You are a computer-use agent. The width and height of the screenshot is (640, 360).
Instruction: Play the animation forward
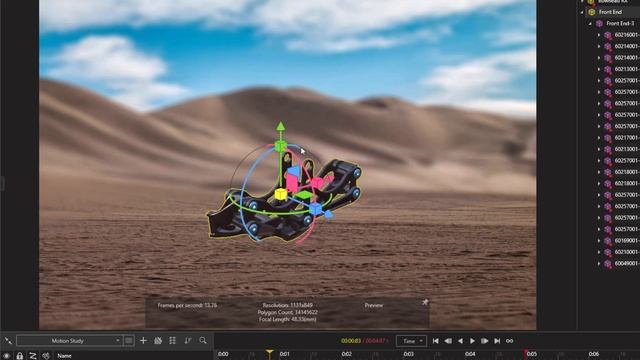(472, 341)
